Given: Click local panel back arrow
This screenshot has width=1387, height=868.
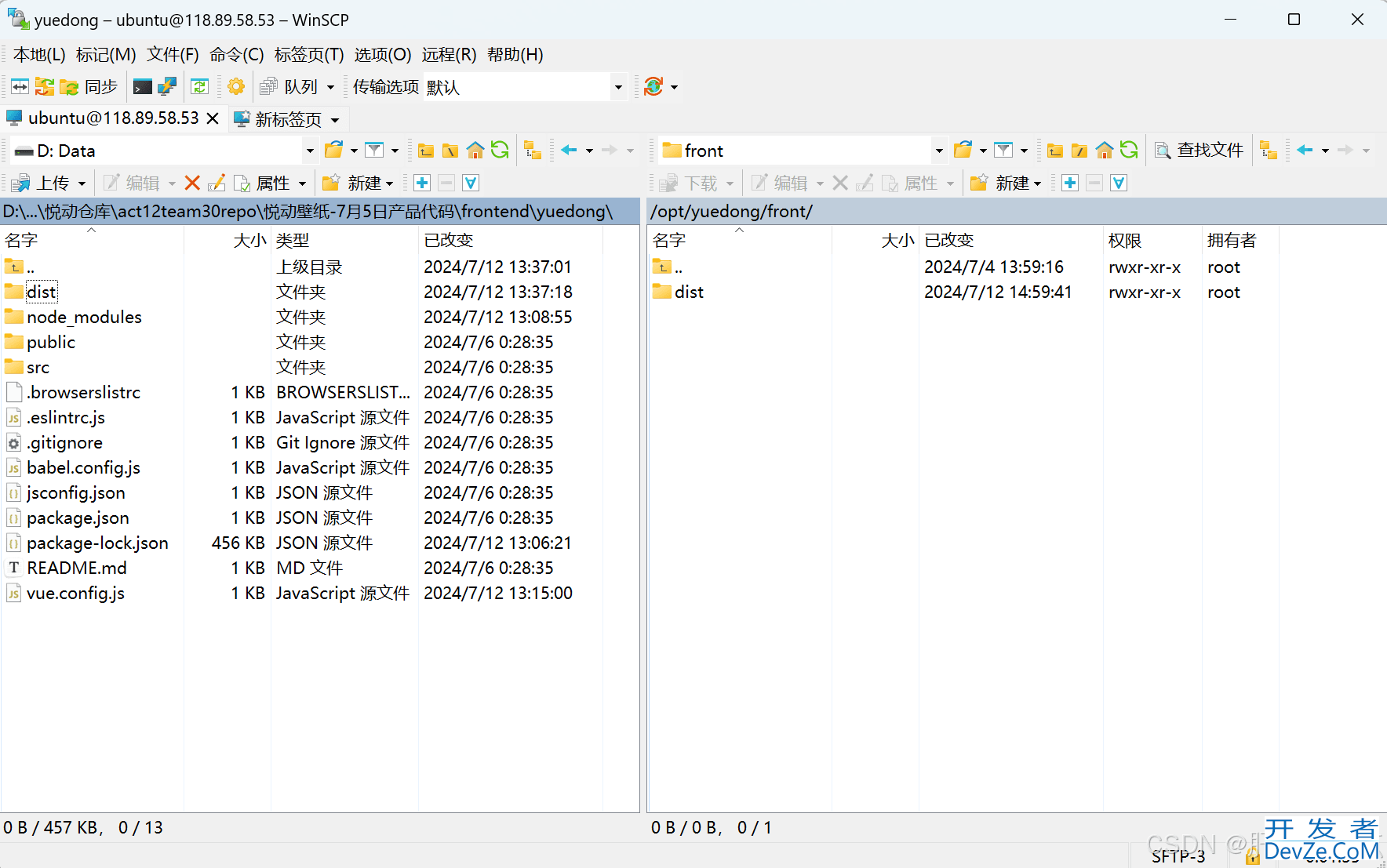Looking at the screenshot, I should [x=570, y=150].
